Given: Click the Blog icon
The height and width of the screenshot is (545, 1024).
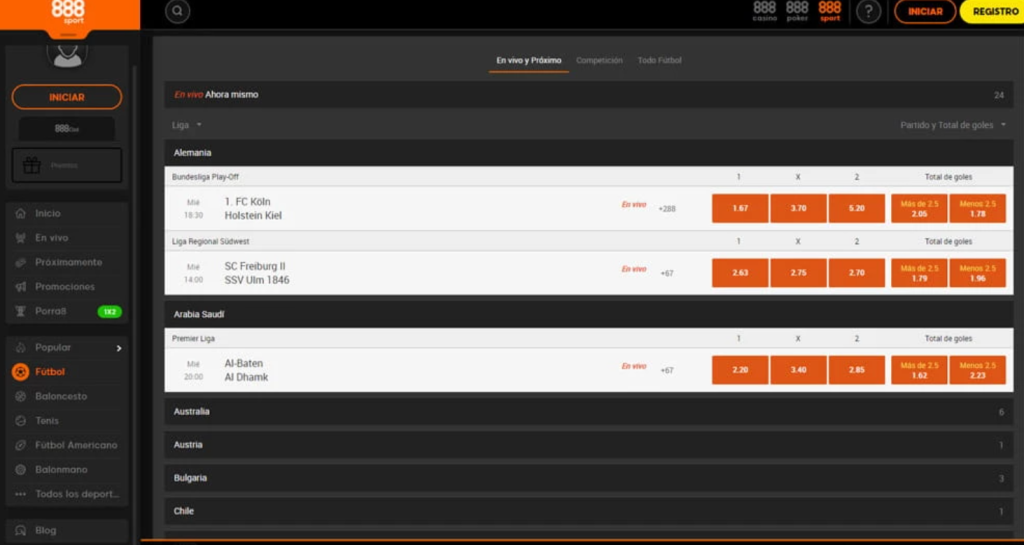Looking at the screenshot, I should [20, 531].
